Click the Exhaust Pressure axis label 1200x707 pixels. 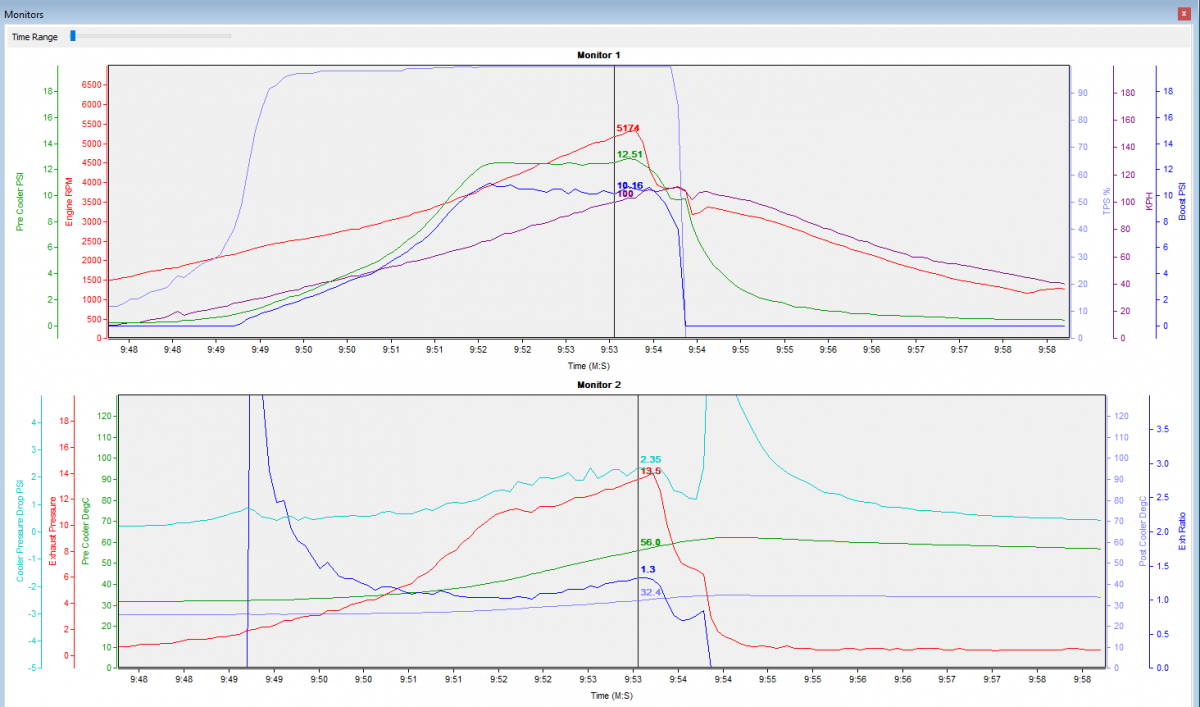point(53,531)
